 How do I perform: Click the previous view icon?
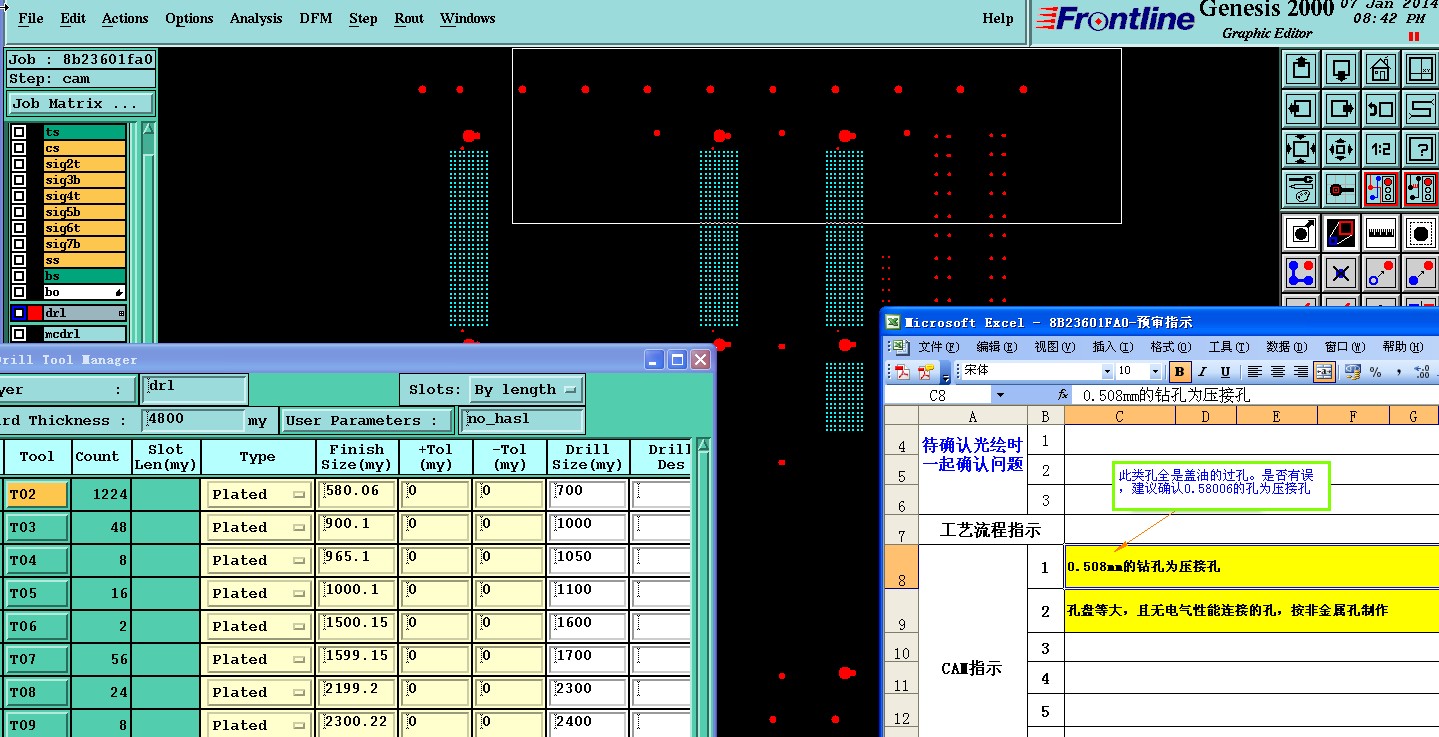pos(1381,108)
